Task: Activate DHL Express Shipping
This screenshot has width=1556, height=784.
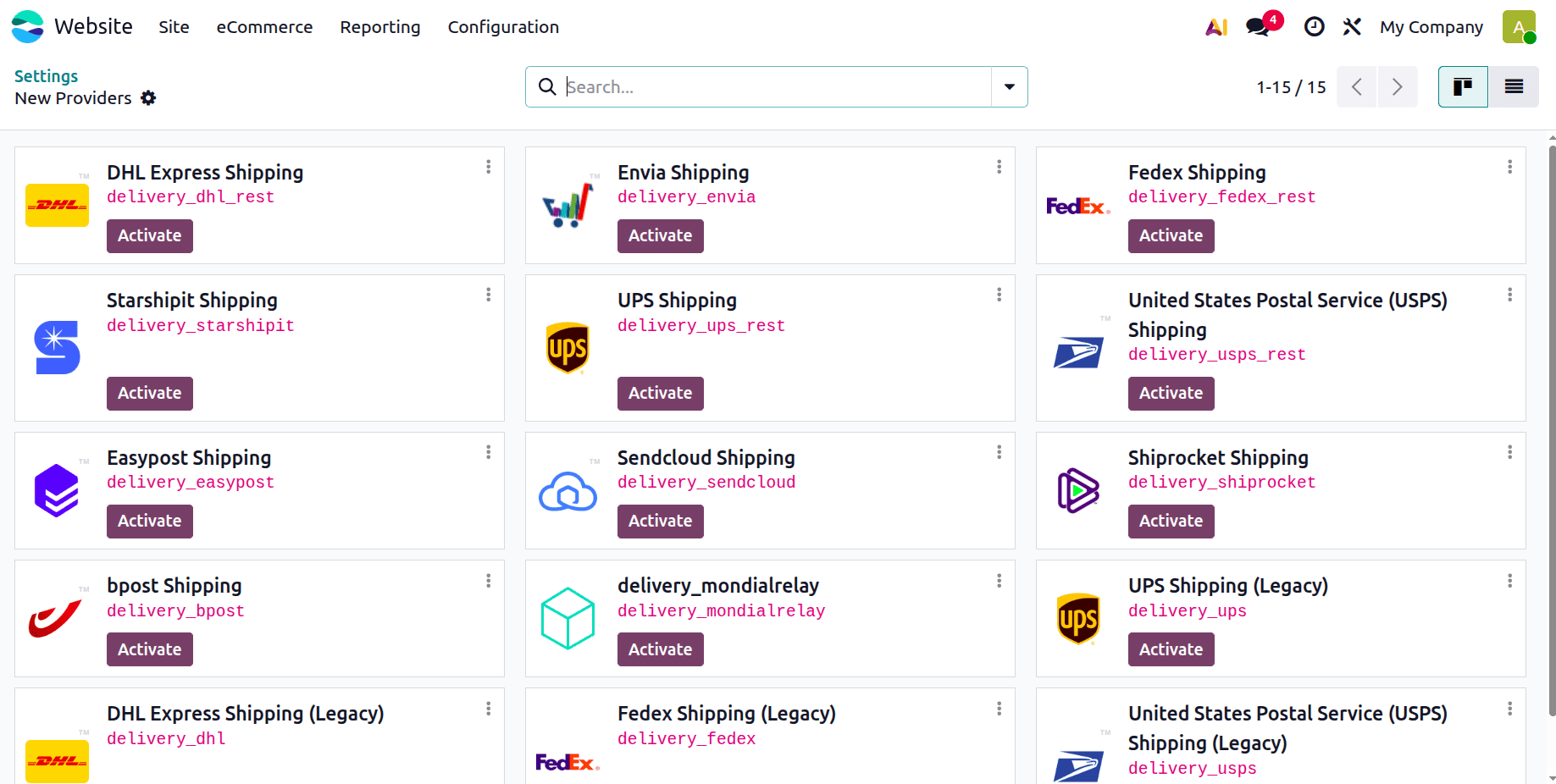Action: click(150, 236)
